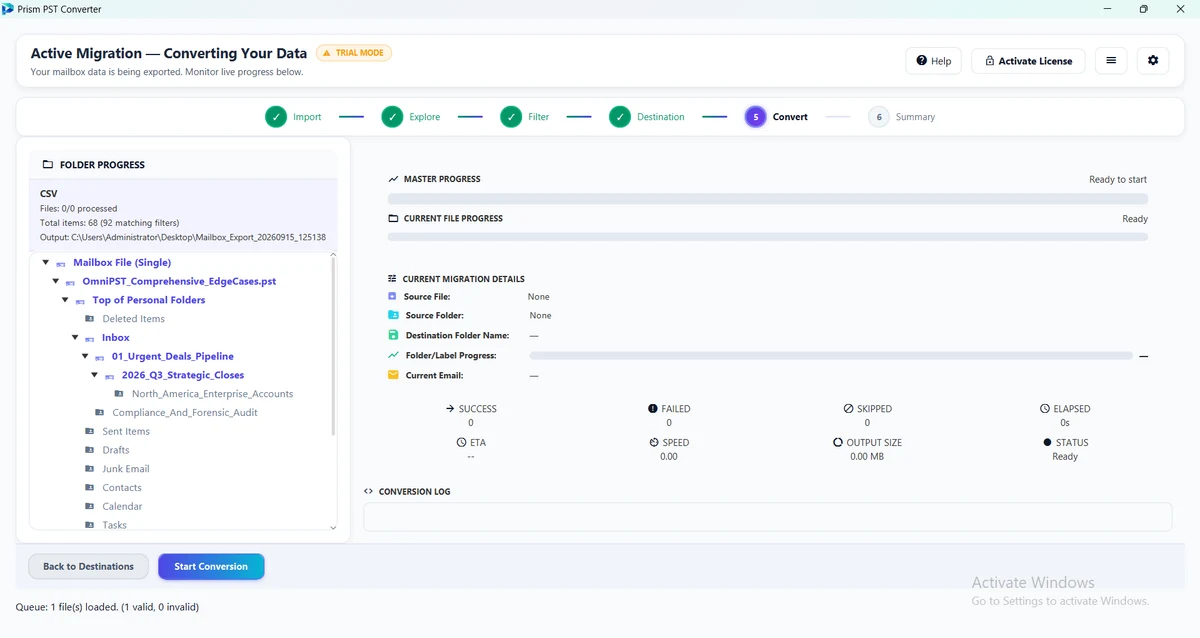Click Activate License button

click(1028, 61)
